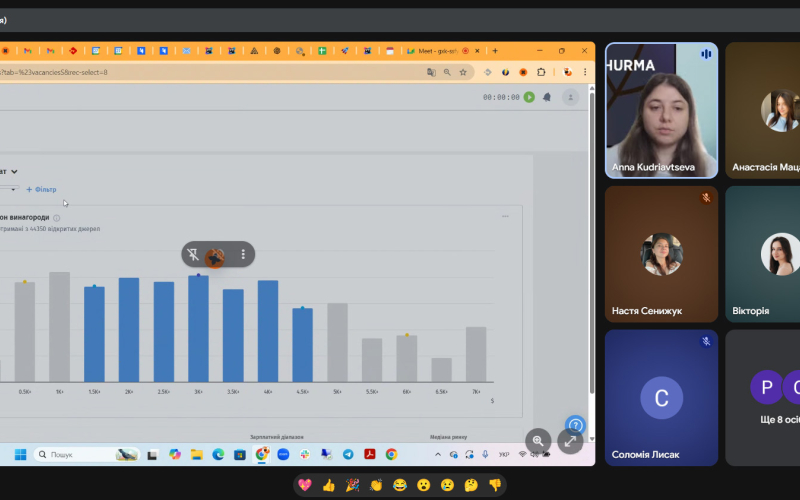Send the heart emoji reaction
The height and width of the screenshot is (500, 800).
click(x=305, y=485)
